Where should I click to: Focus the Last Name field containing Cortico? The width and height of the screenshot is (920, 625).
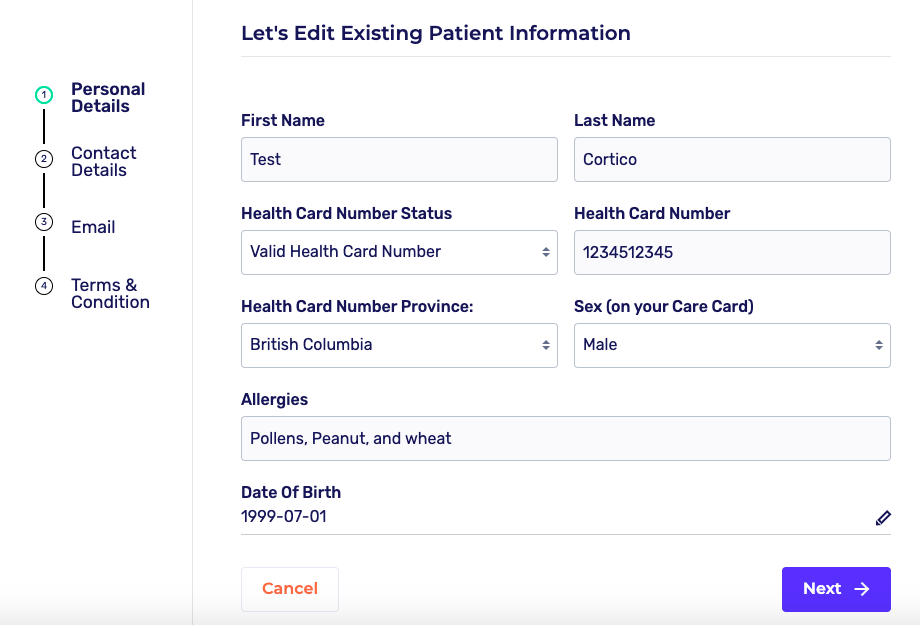732,160
